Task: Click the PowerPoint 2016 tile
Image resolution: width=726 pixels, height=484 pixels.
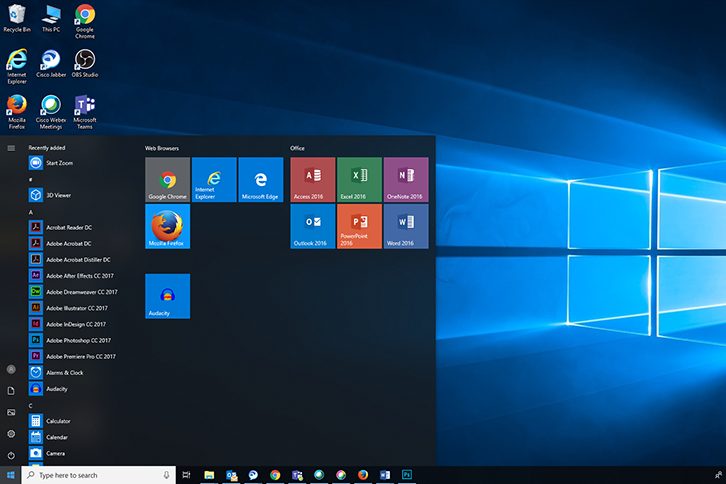Action: point(359,226)
